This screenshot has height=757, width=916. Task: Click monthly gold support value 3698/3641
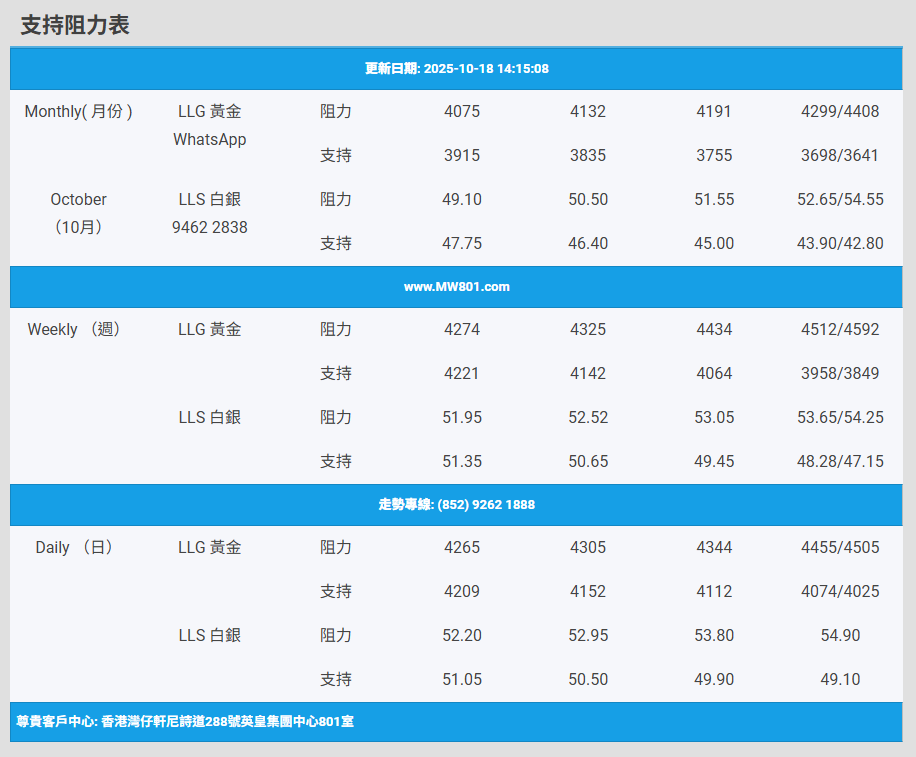click(x=840, y=155)
